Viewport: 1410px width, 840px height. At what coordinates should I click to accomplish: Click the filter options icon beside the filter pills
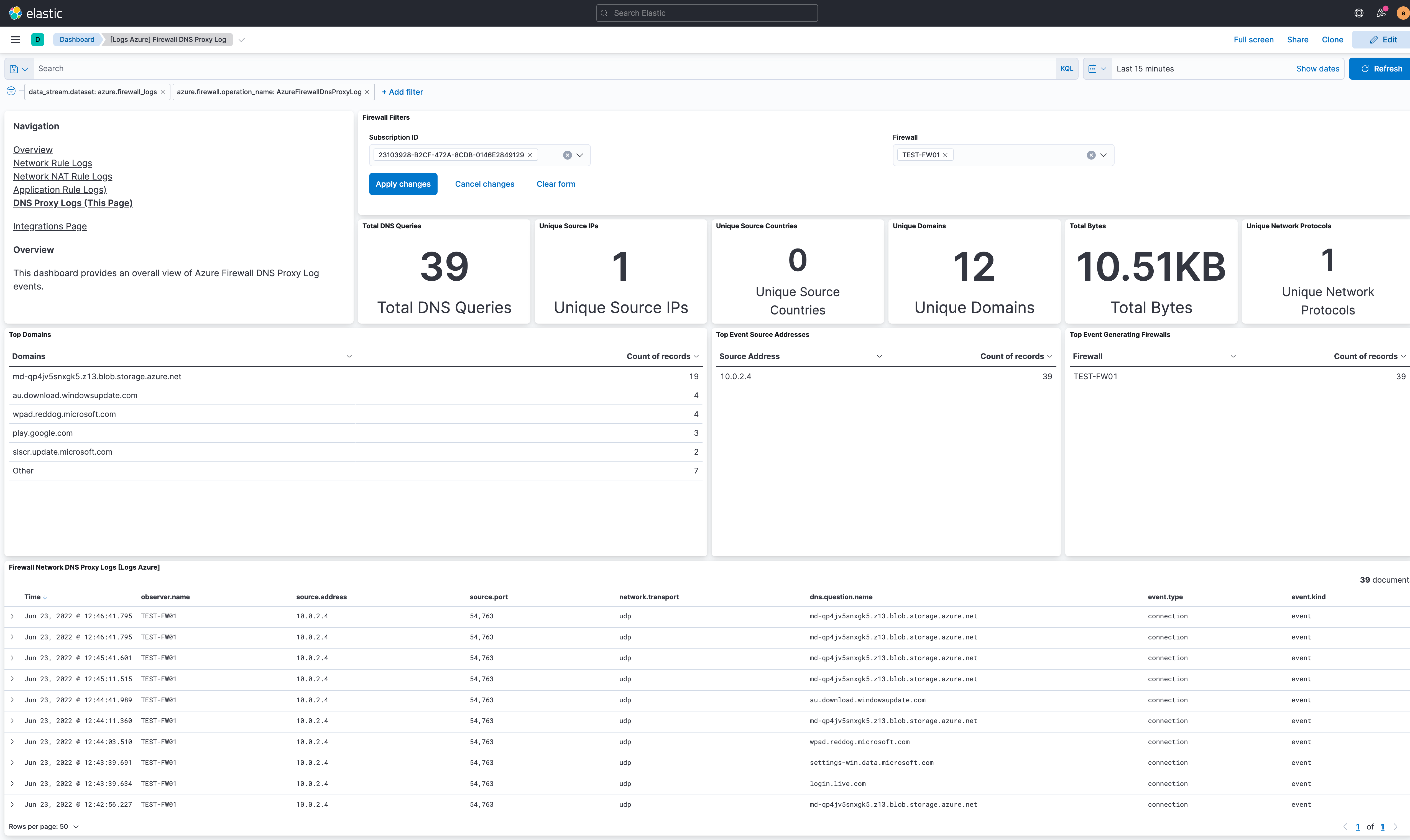point(11,91)
